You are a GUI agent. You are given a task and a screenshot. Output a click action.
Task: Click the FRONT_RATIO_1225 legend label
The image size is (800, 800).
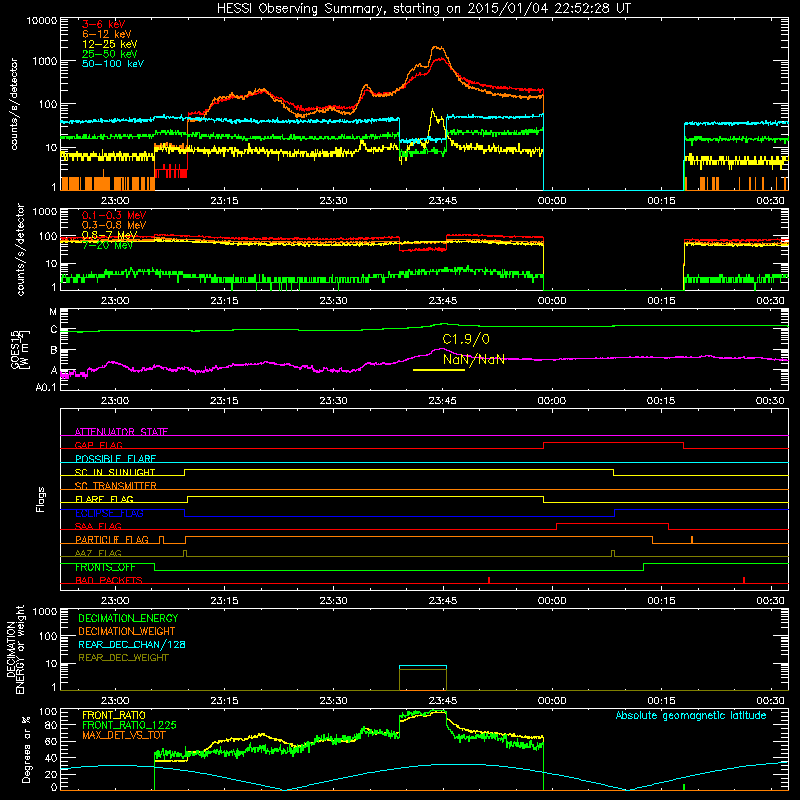point(129,725)
